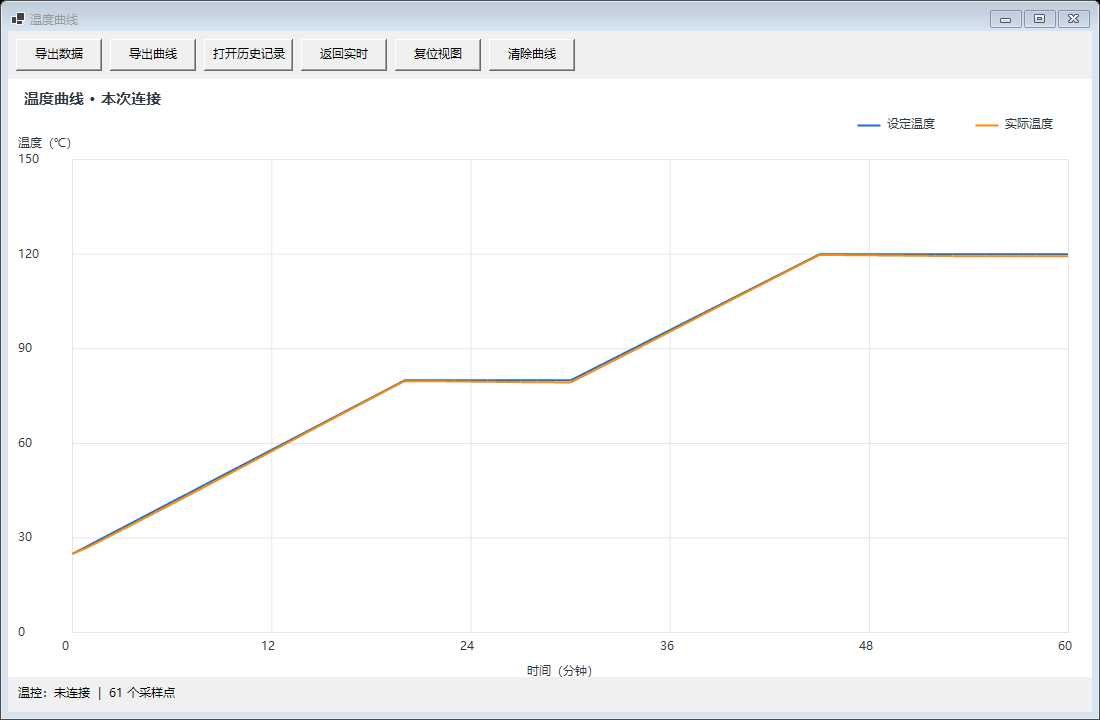Click the 150 Y-axis tick label
1100x720 pixels.
click(x=29, y=159)
